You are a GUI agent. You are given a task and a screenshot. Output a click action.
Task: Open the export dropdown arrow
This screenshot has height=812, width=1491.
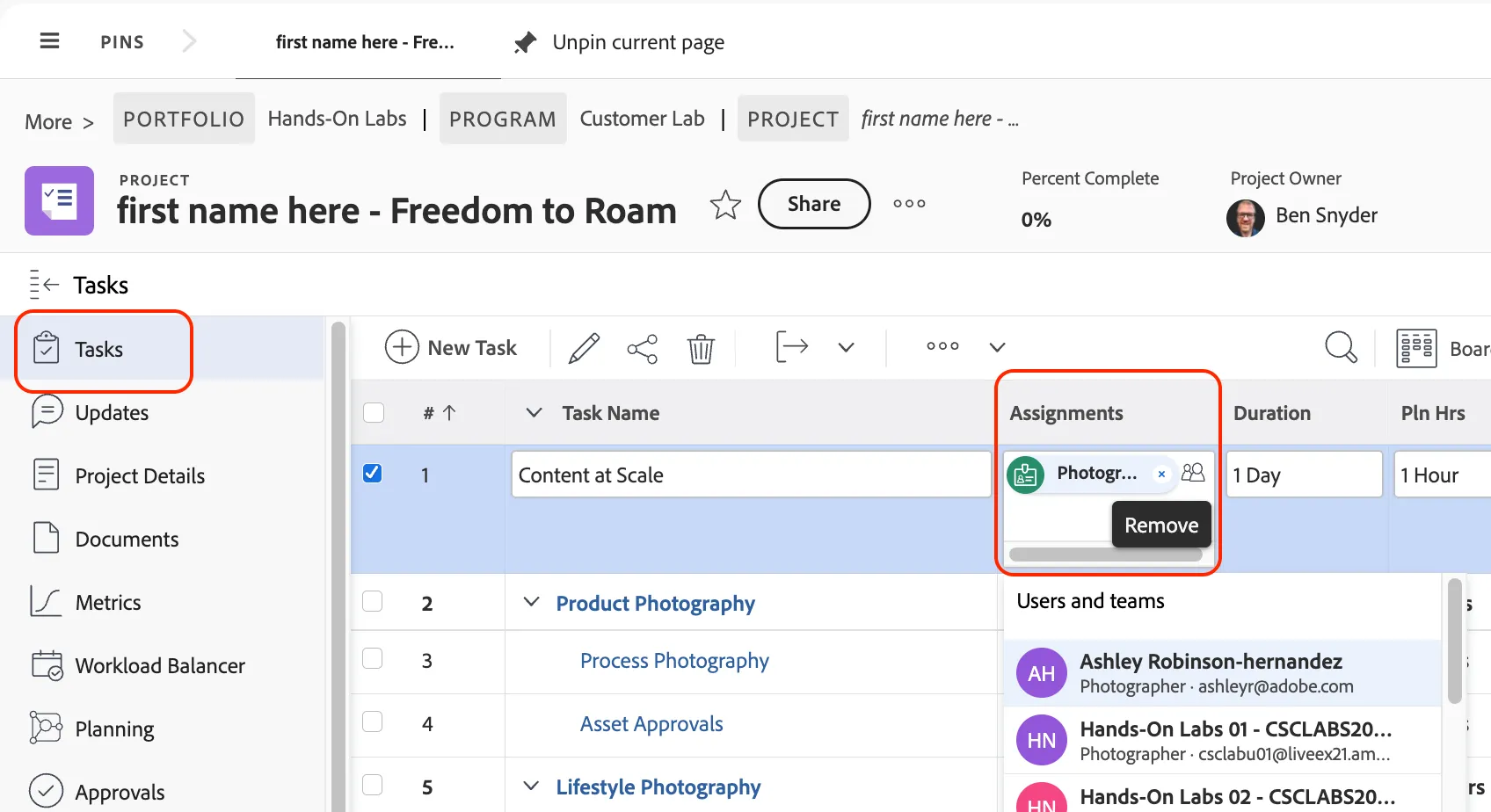pyautogui.click(x=846, y=347)
